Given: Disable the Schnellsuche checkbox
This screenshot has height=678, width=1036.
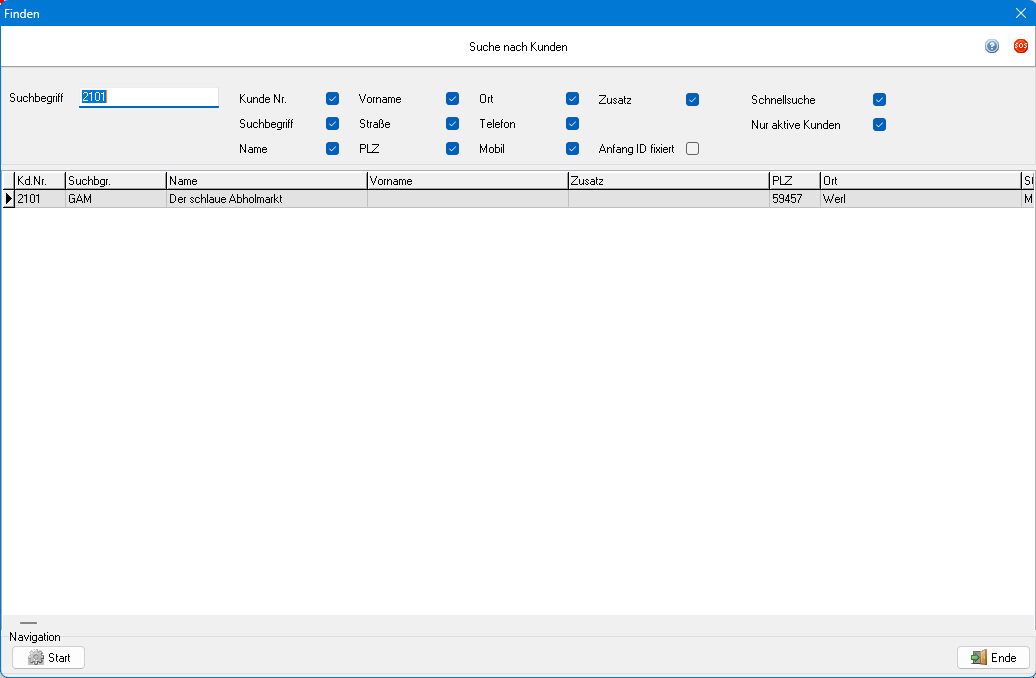Looking at the screenshot, I should click(879, 99).
